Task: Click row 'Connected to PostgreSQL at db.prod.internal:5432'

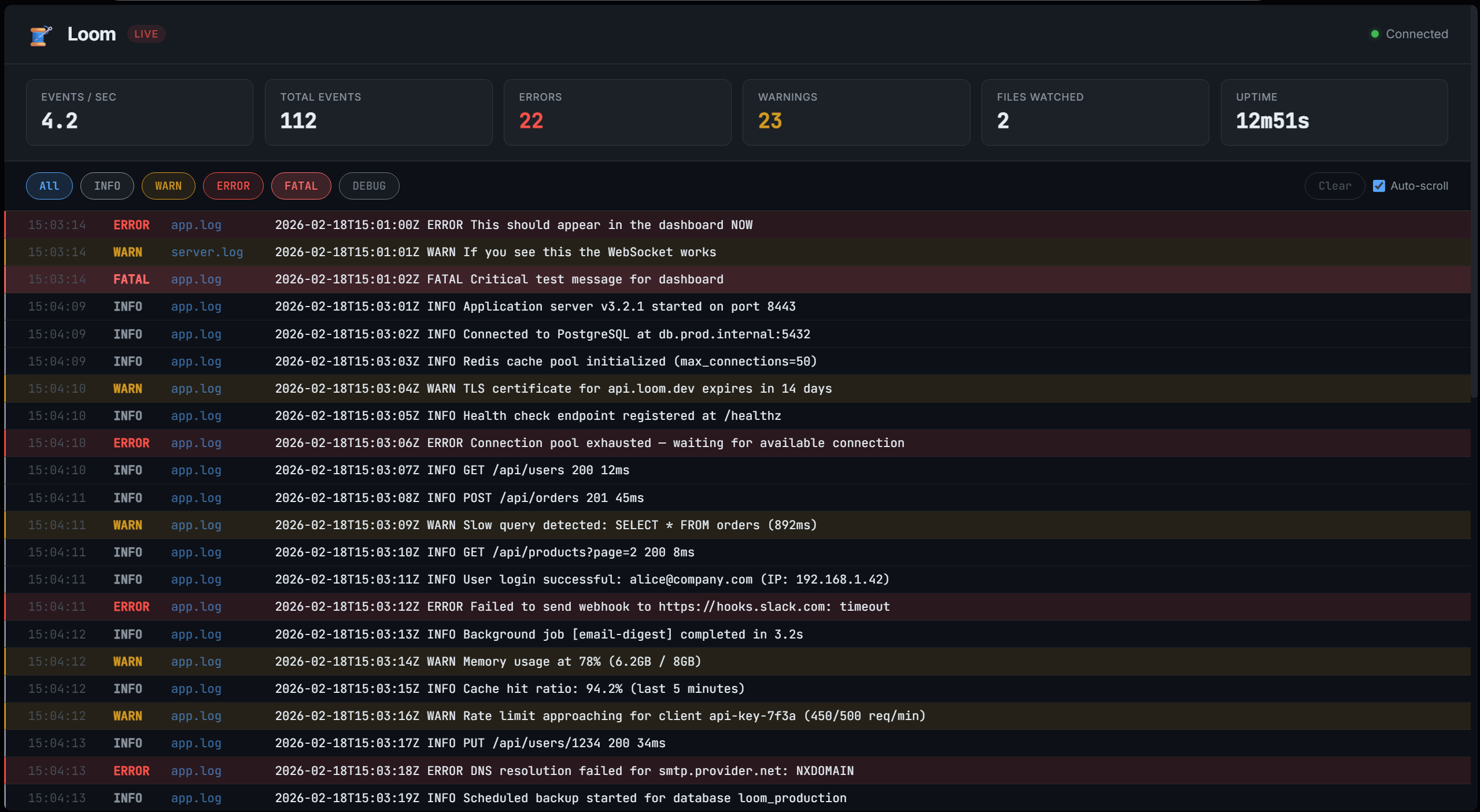Action: [737, 334]
